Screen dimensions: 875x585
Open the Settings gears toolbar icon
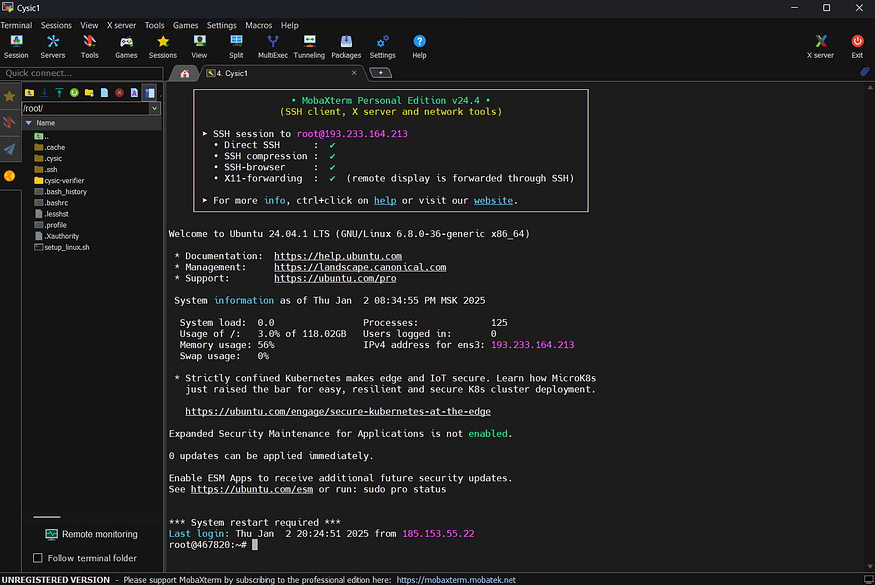tap(383, 46)
